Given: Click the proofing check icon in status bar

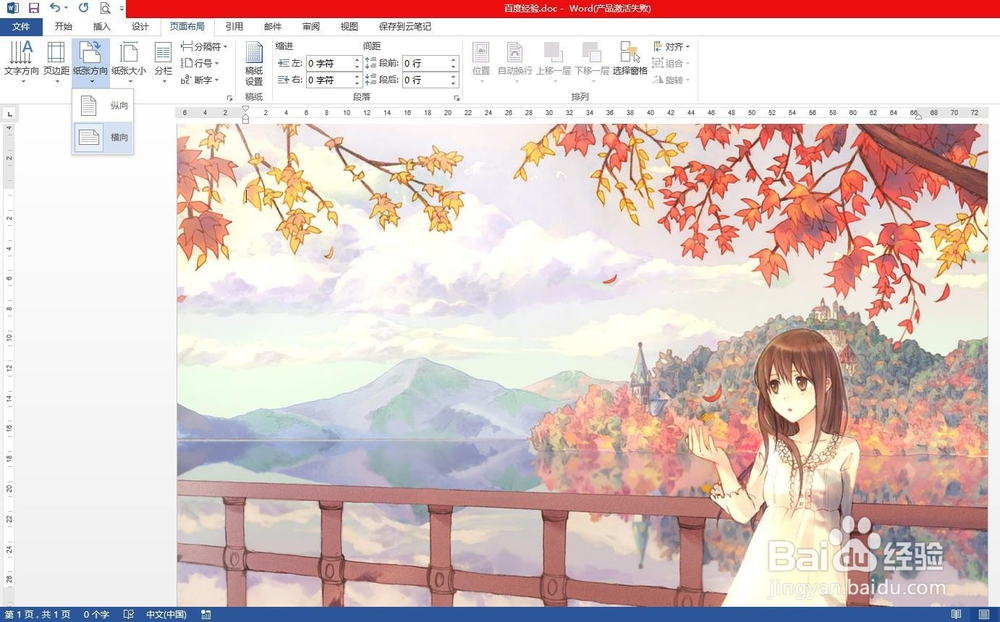Looking at the screenshot, I should click(129, 614).
